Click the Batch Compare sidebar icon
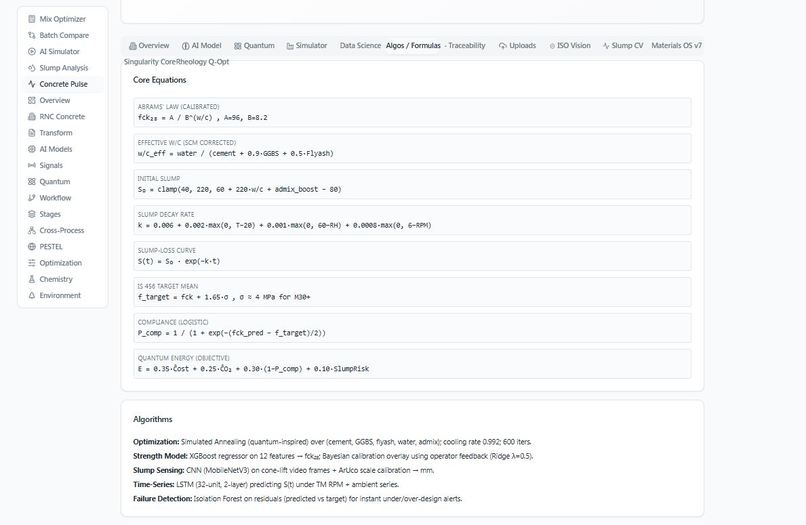This screenshot has height=525, width=806. [32, 35]
